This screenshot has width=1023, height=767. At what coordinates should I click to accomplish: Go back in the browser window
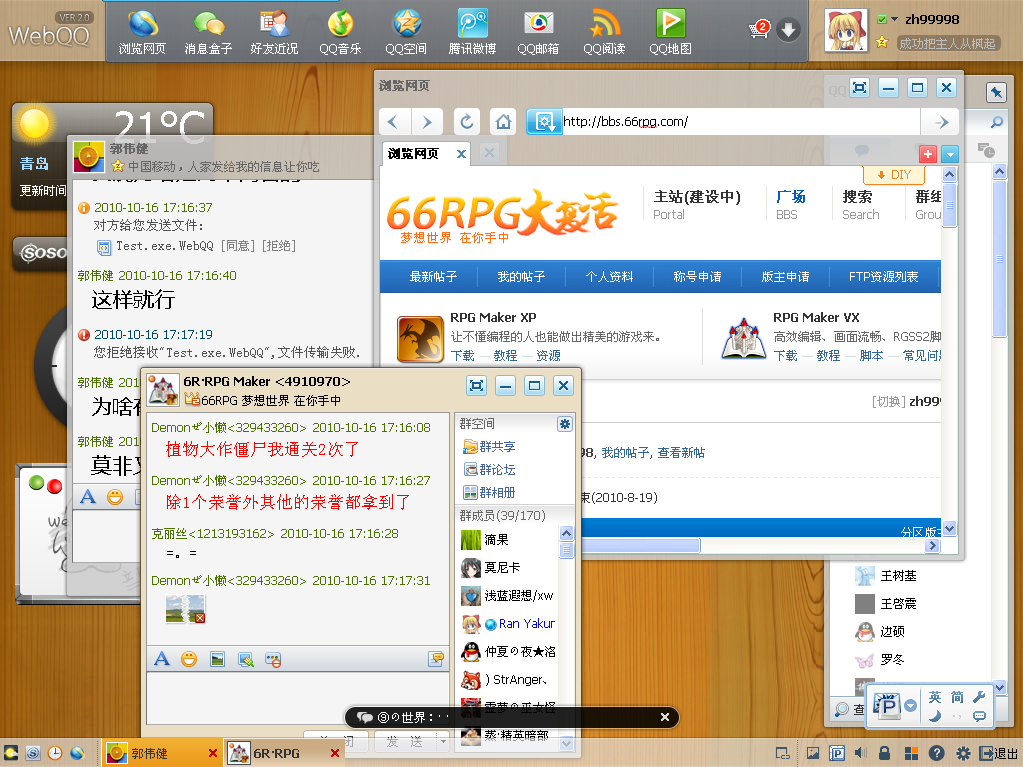coord(393,122)
